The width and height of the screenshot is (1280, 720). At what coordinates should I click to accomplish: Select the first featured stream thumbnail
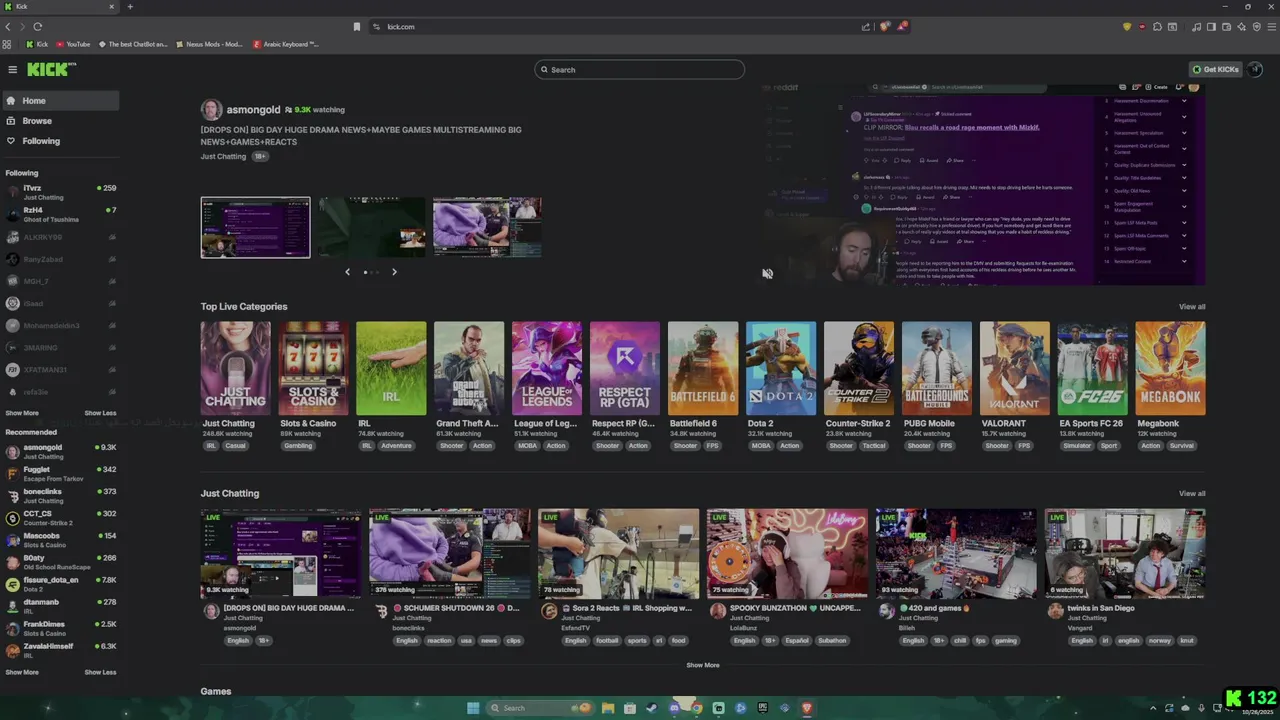point(255,227)
